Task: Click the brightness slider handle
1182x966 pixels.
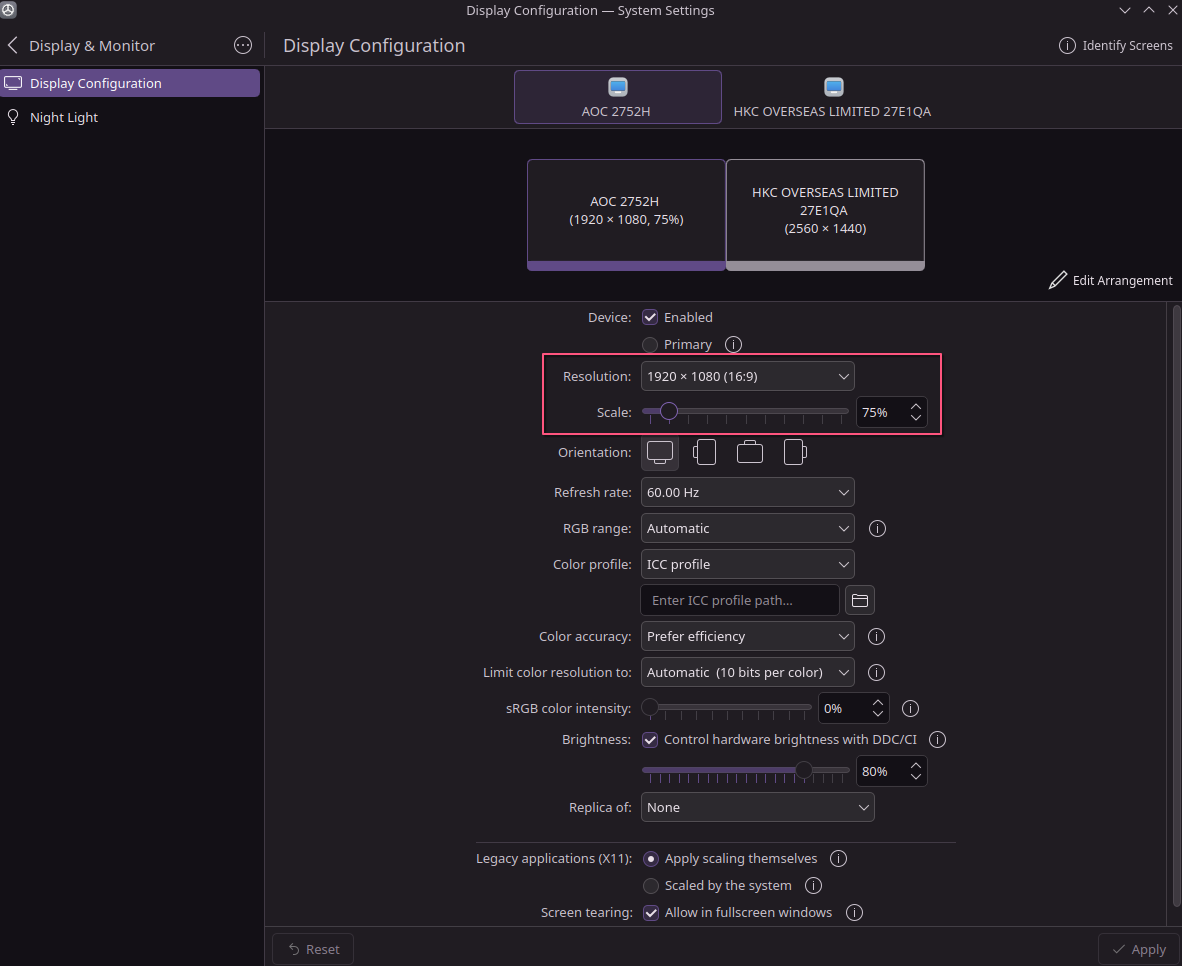Action: (x=804, y=771)
